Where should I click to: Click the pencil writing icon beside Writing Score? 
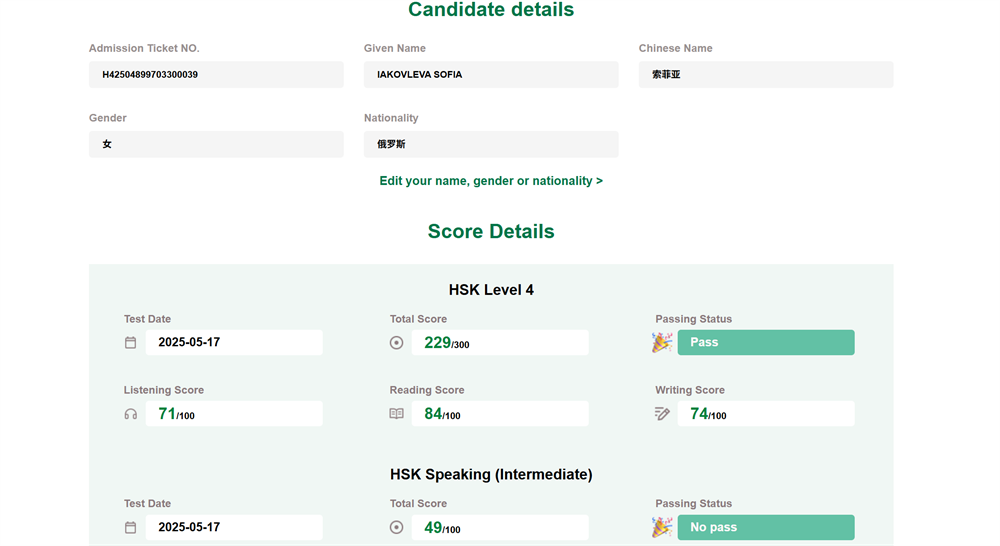662,414
